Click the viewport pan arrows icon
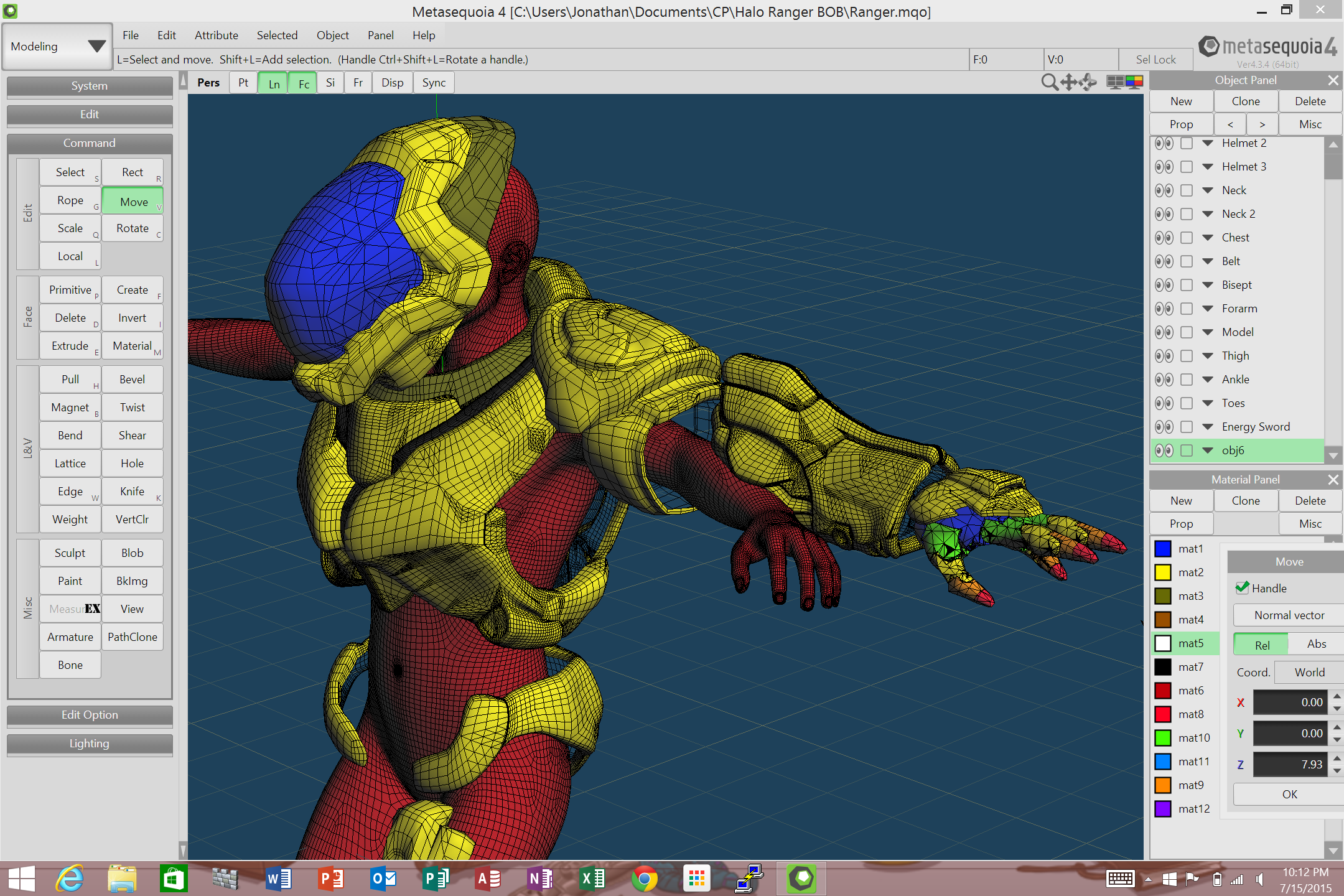Screen dimensions: 1344x896 1069,82
